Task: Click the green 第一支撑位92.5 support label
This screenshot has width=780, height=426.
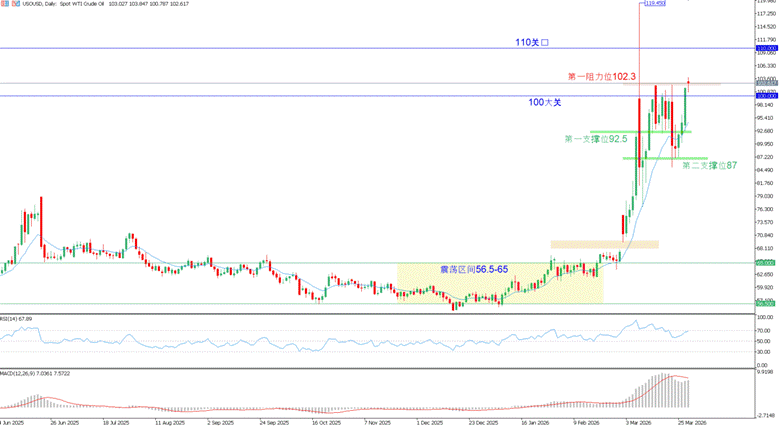Action: pos(594,138)
